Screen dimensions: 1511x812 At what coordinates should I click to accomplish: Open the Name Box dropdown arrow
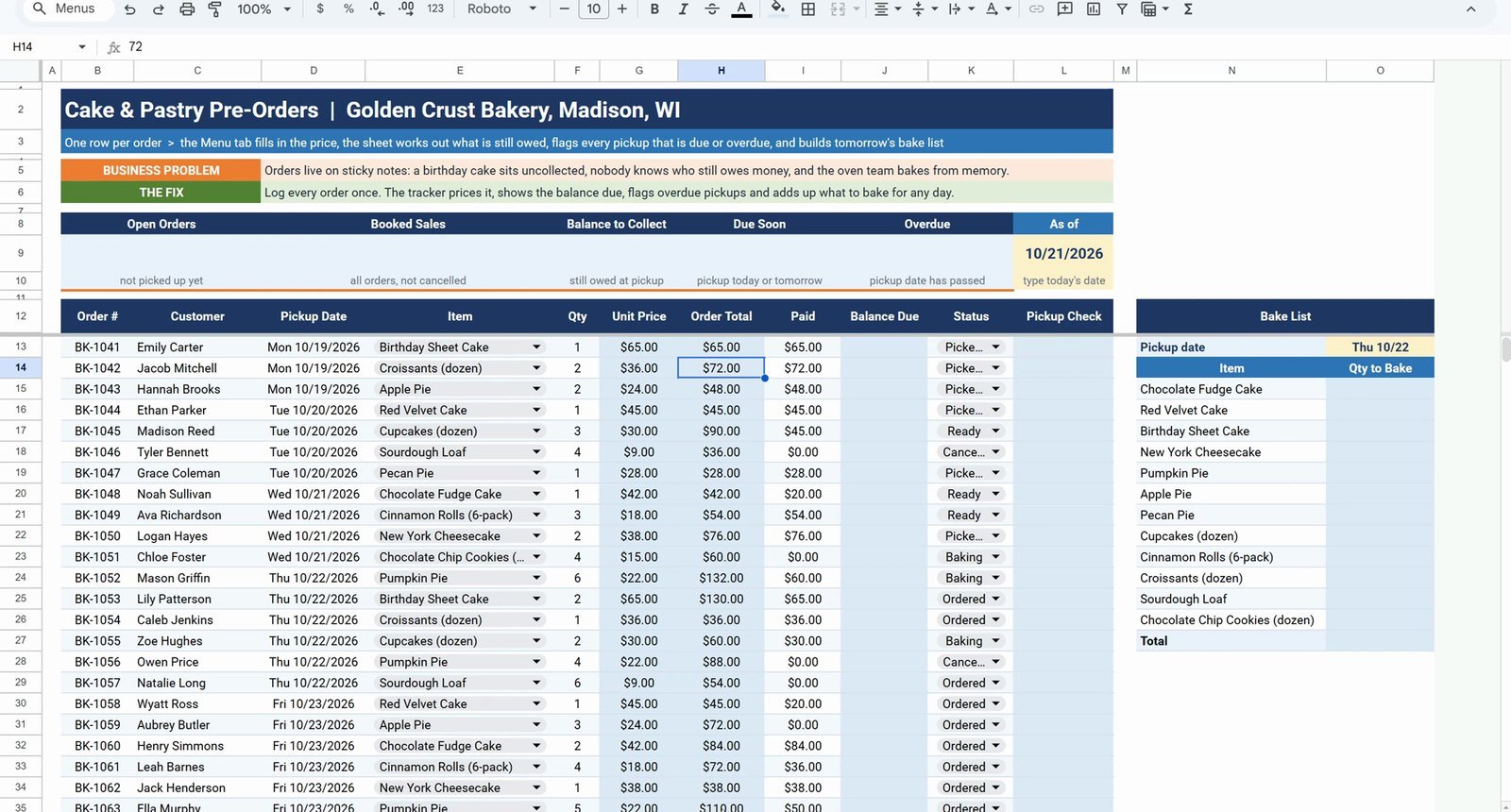coord(82,47)
